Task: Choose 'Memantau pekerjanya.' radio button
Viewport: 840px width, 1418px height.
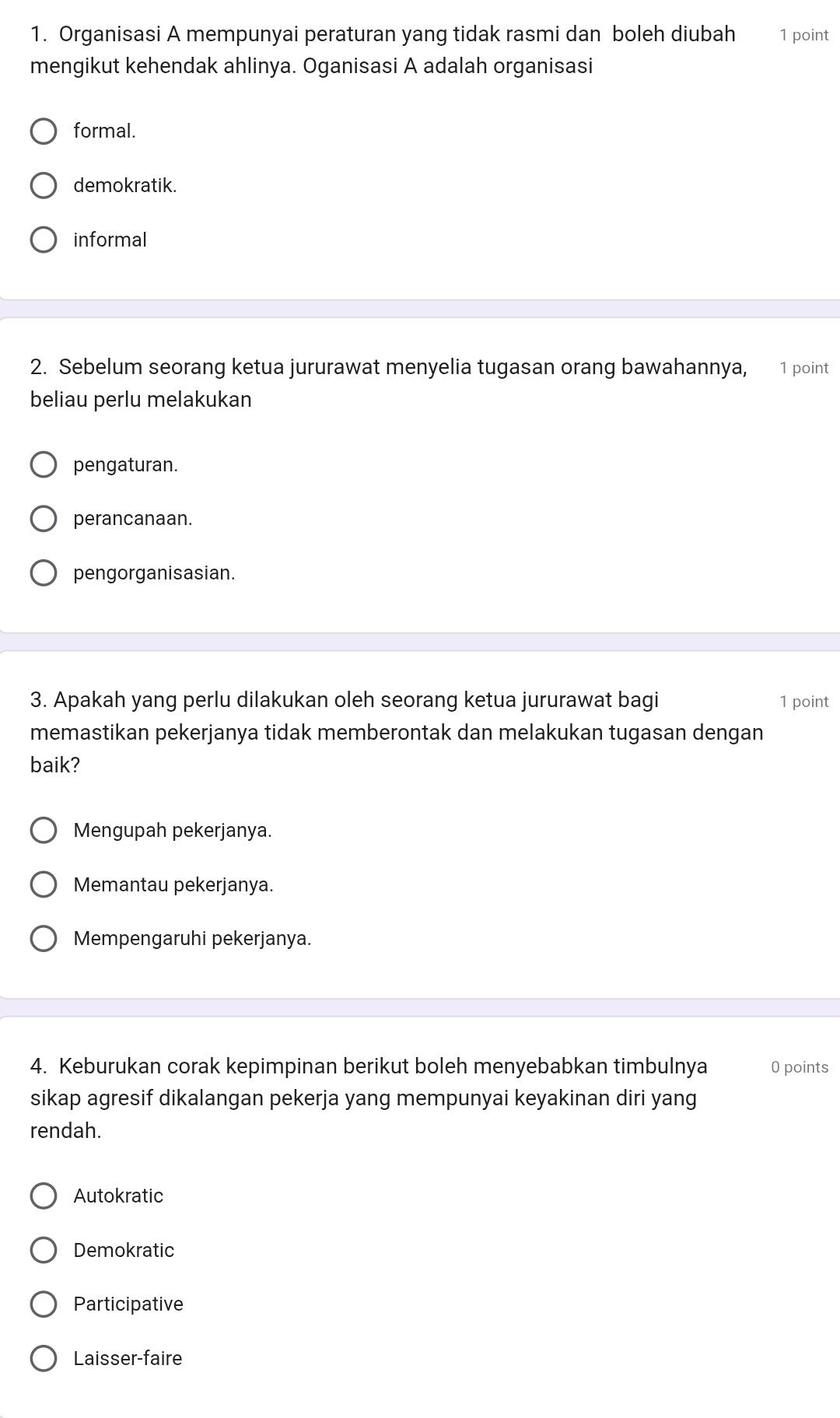Action: [x=44, y=885]
